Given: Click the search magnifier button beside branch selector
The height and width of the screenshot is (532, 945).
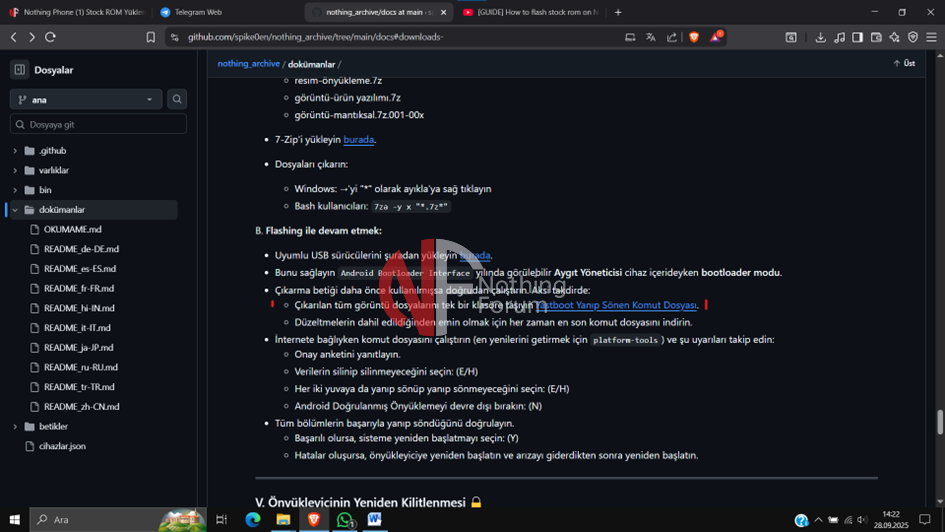Looking at the screenshot, I should [177, 99].
